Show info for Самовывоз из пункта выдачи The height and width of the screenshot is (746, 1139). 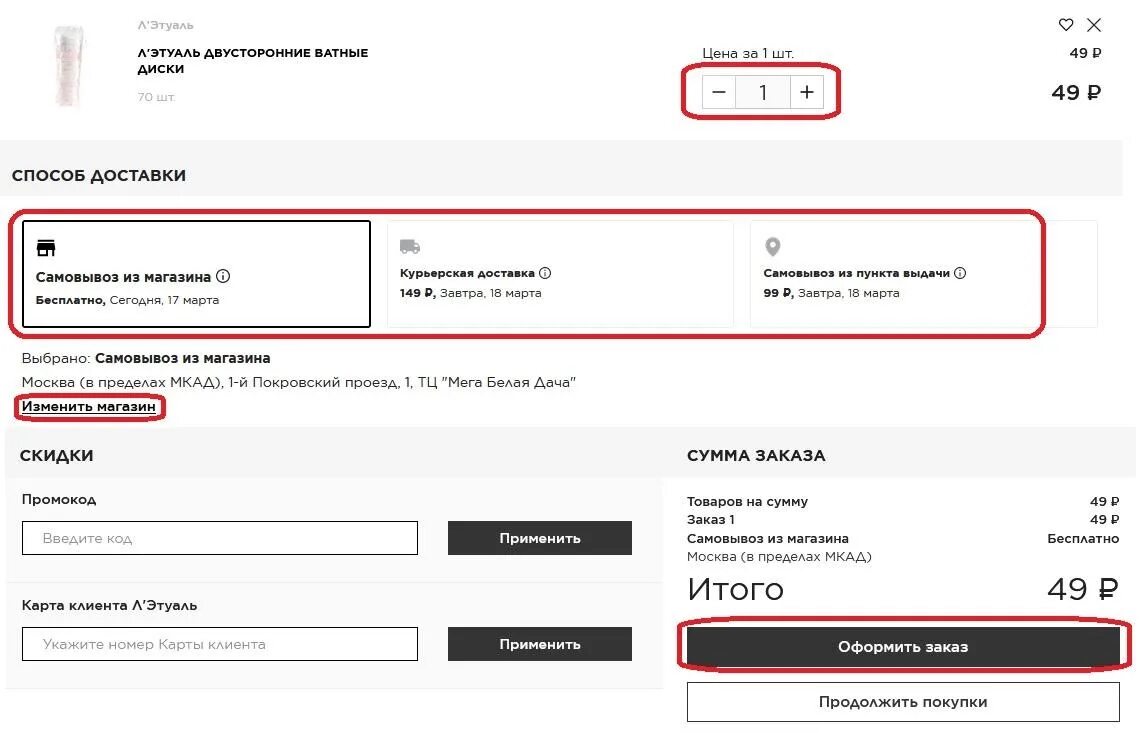pyautogui.click(x=960, y=273)
